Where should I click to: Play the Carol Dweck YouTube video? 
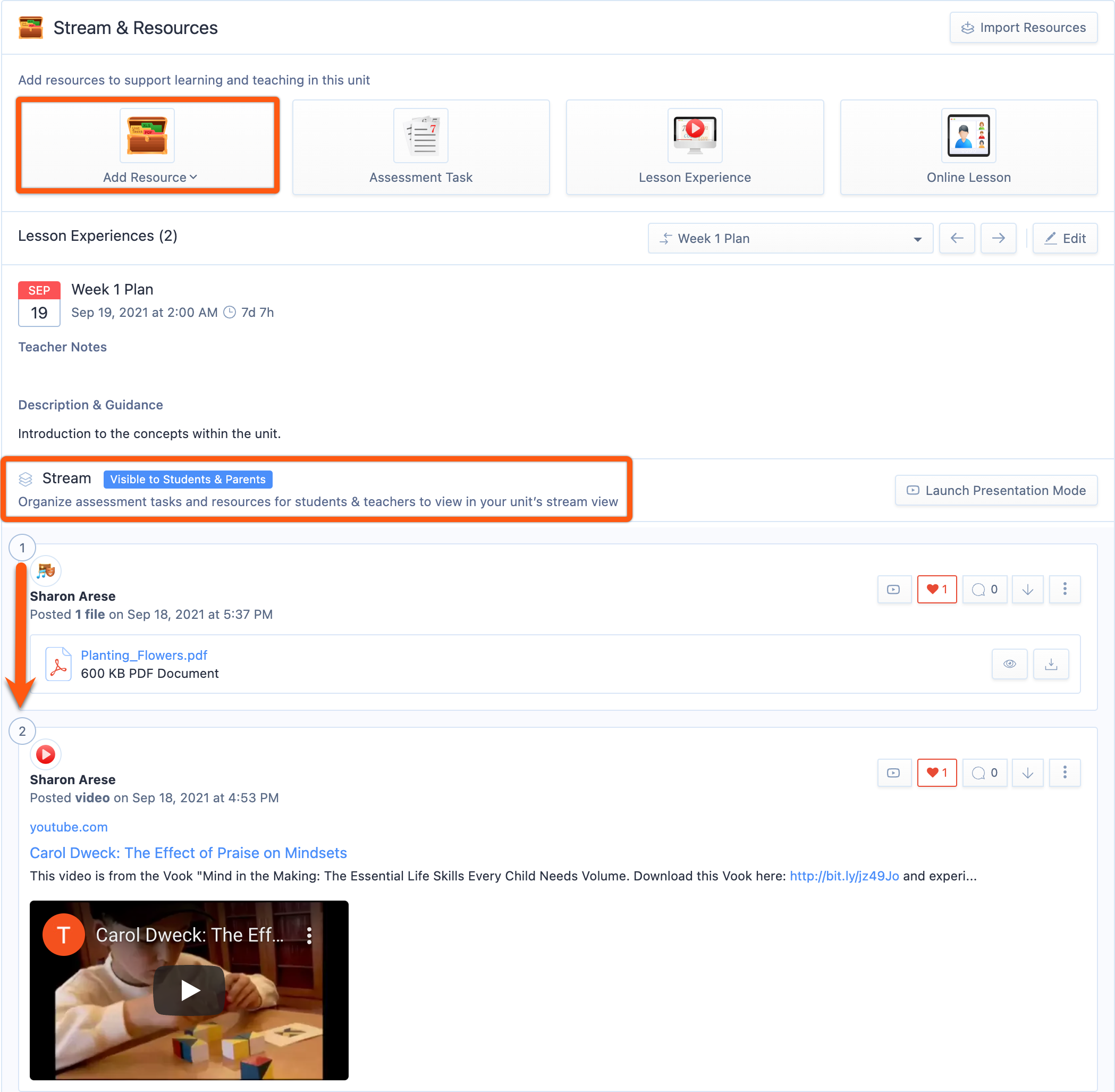(x=189, y=990)
